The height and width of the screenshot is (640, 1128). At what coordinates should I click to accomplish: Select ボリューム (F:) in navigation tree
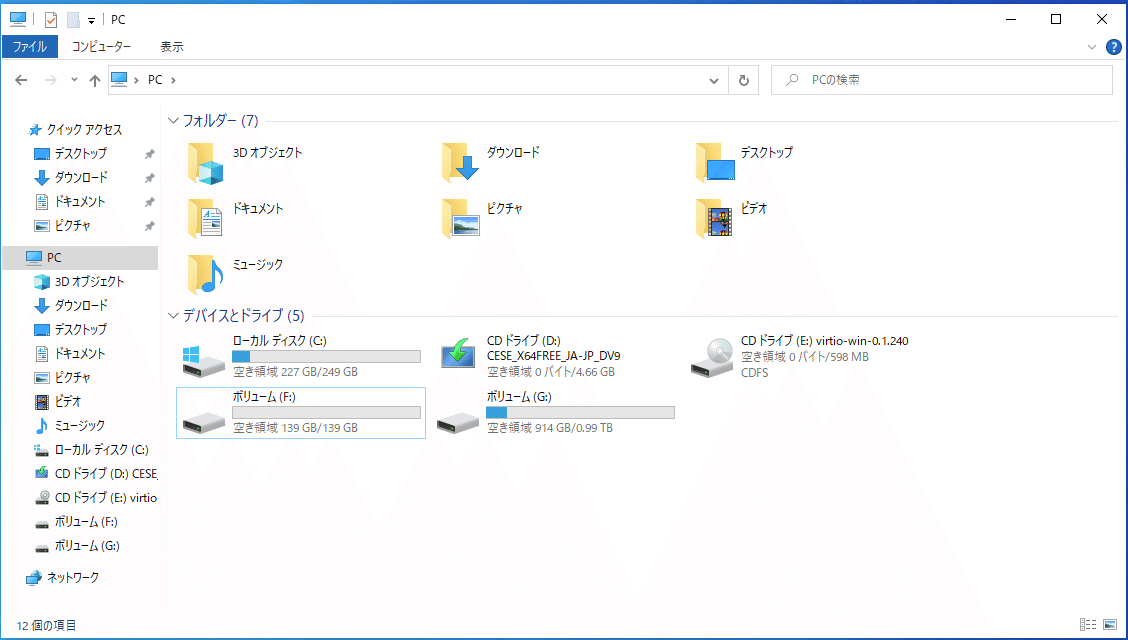point(86,521)
